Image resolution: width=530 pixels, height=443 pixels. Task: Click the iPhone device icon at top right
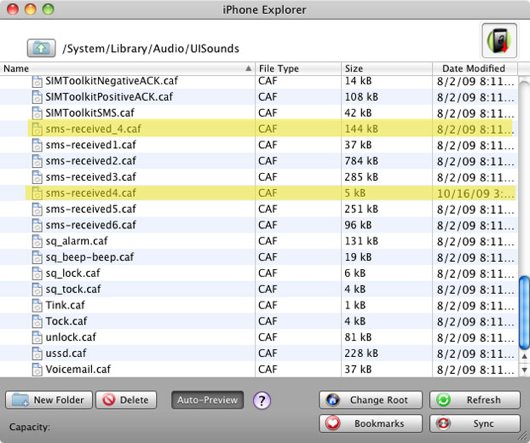(x=499, y=41)
